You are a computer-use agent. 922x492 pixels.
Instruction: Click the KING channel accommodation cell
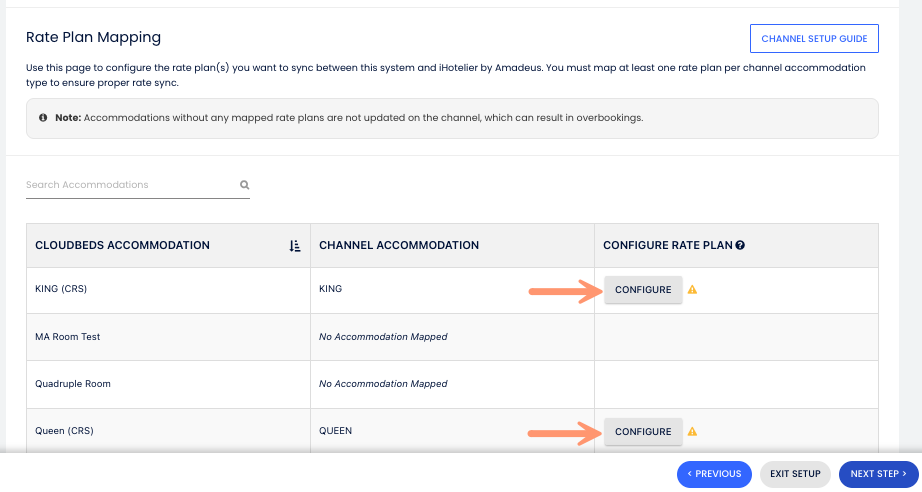pyautogui.click(x=330, y=290)
